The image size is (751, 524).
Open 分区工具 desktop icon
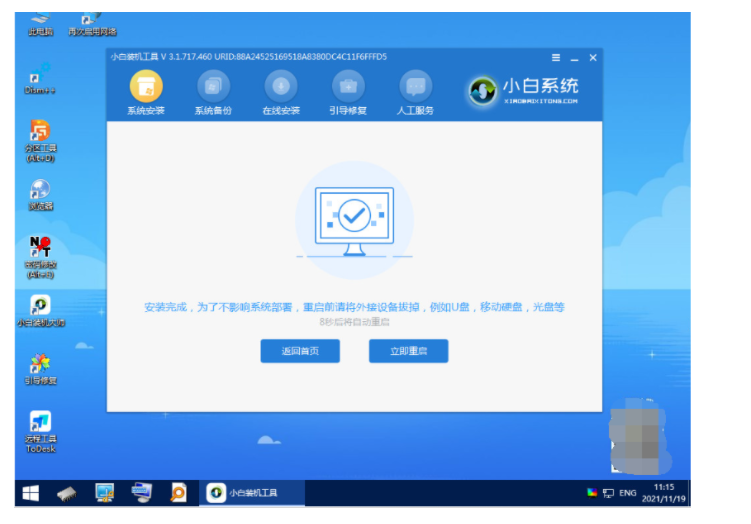click(41, 141)
